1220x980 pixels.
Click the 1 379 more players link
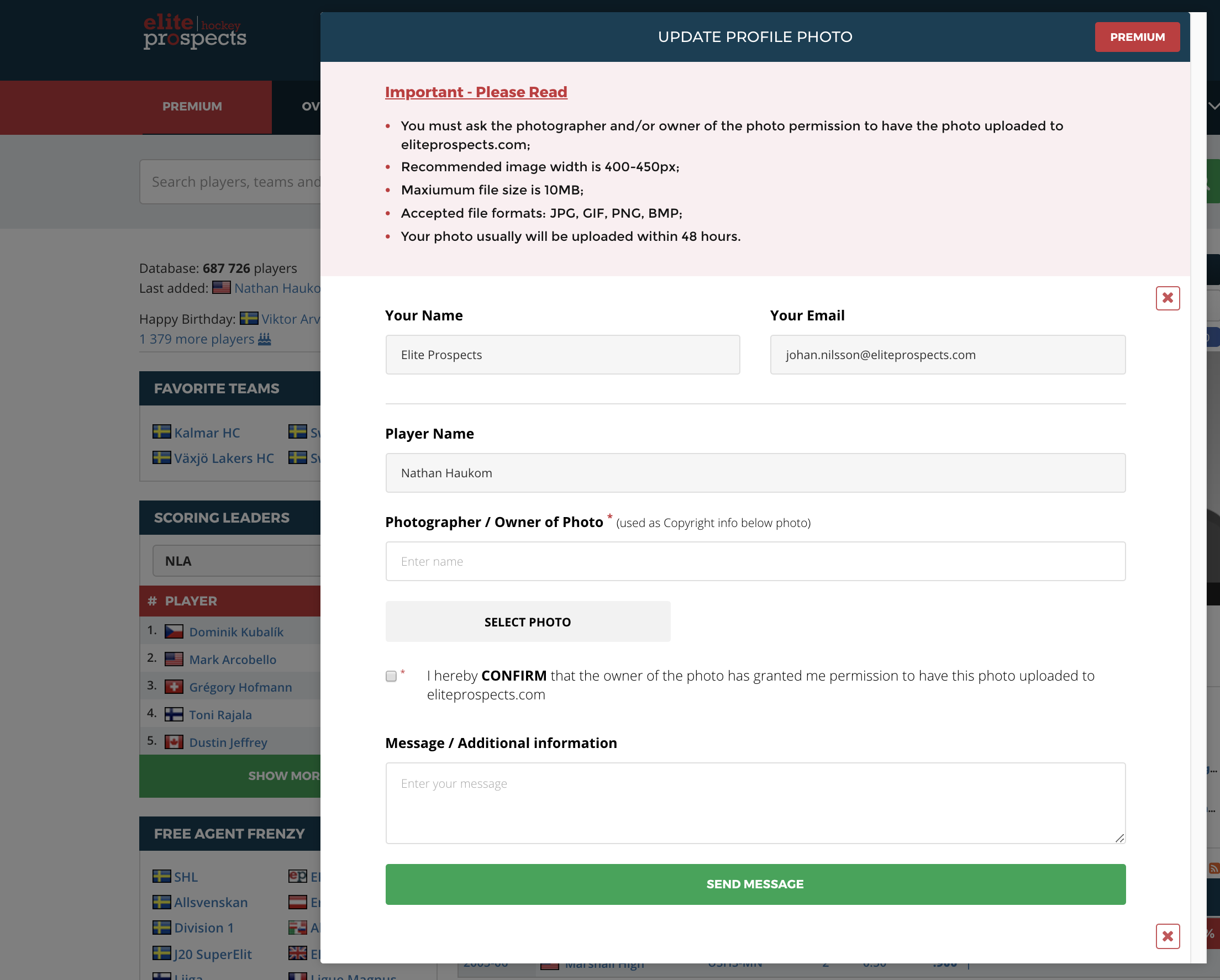pyautogui.click(x=197, y=339)
